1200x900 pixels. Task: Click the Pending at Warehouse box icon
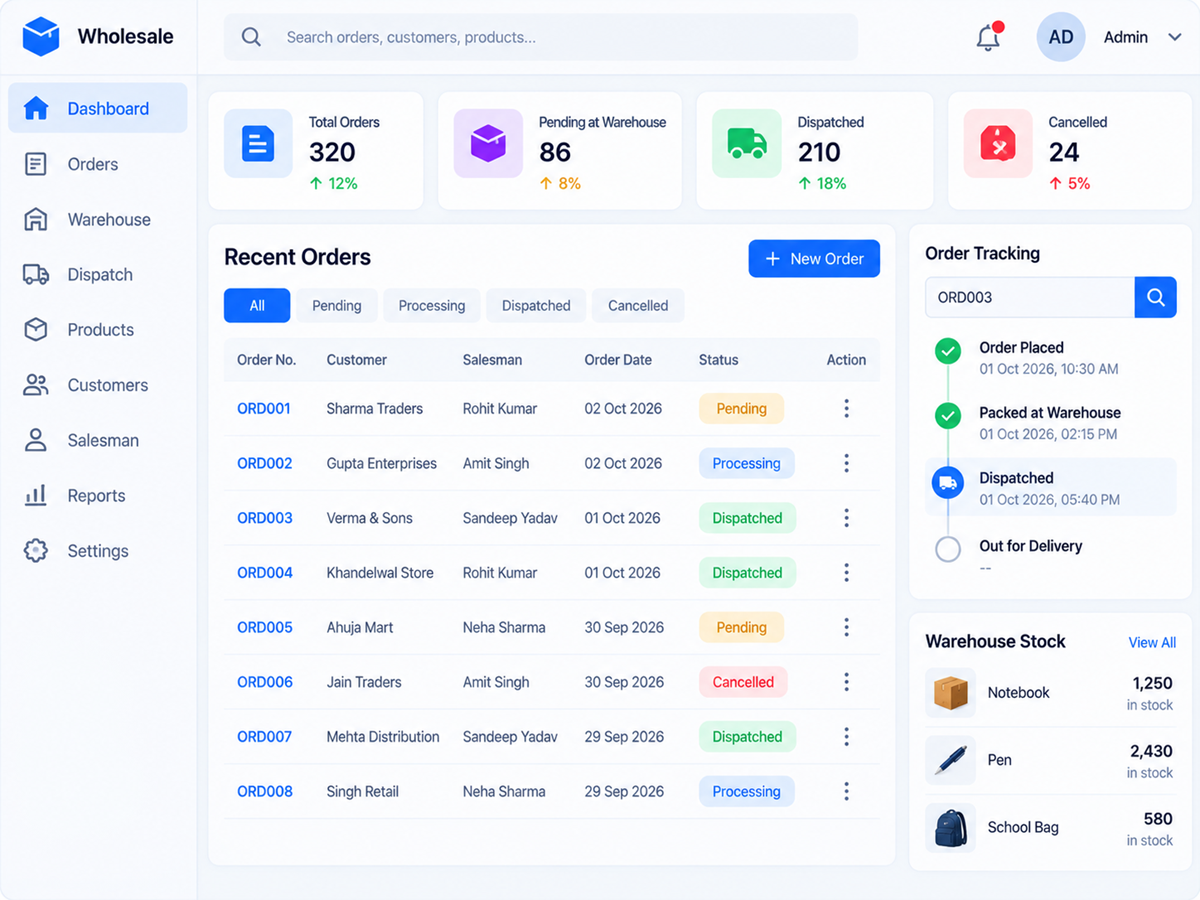click(488, 144)
